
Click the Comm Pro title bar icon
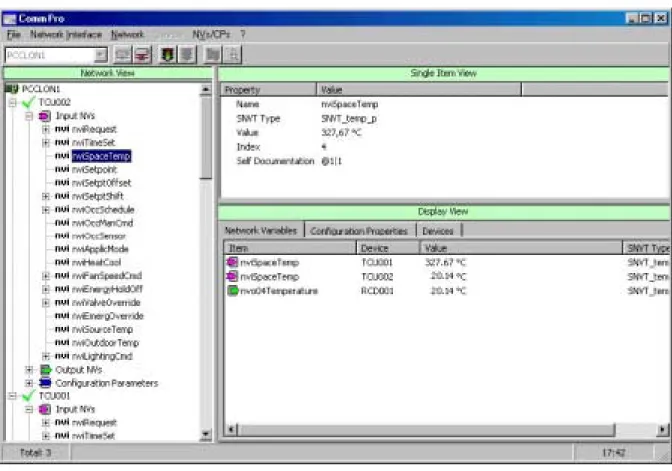(9, 19)
